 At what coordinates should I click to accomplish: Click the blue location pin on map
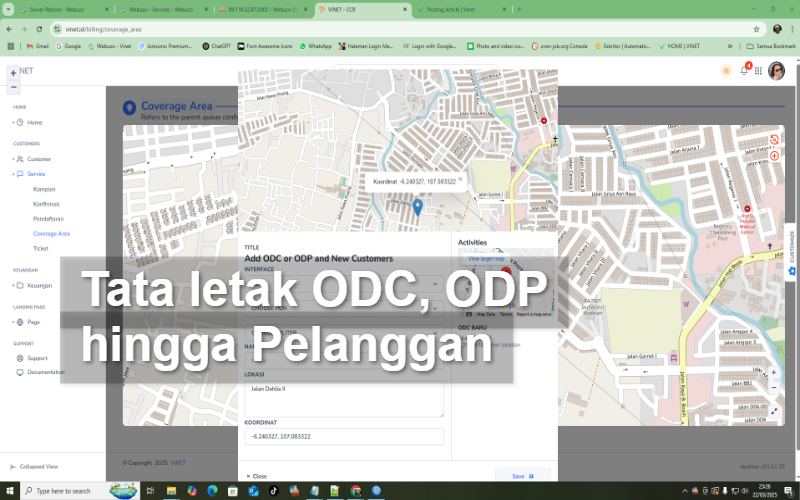(418, 207)
